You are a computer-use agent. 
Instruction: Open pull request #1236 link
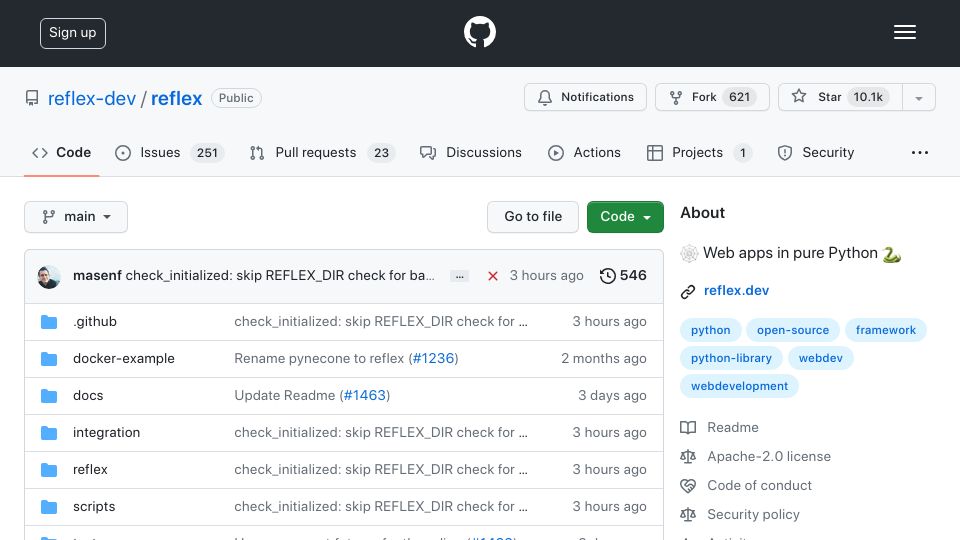click(x=433, y=358)
